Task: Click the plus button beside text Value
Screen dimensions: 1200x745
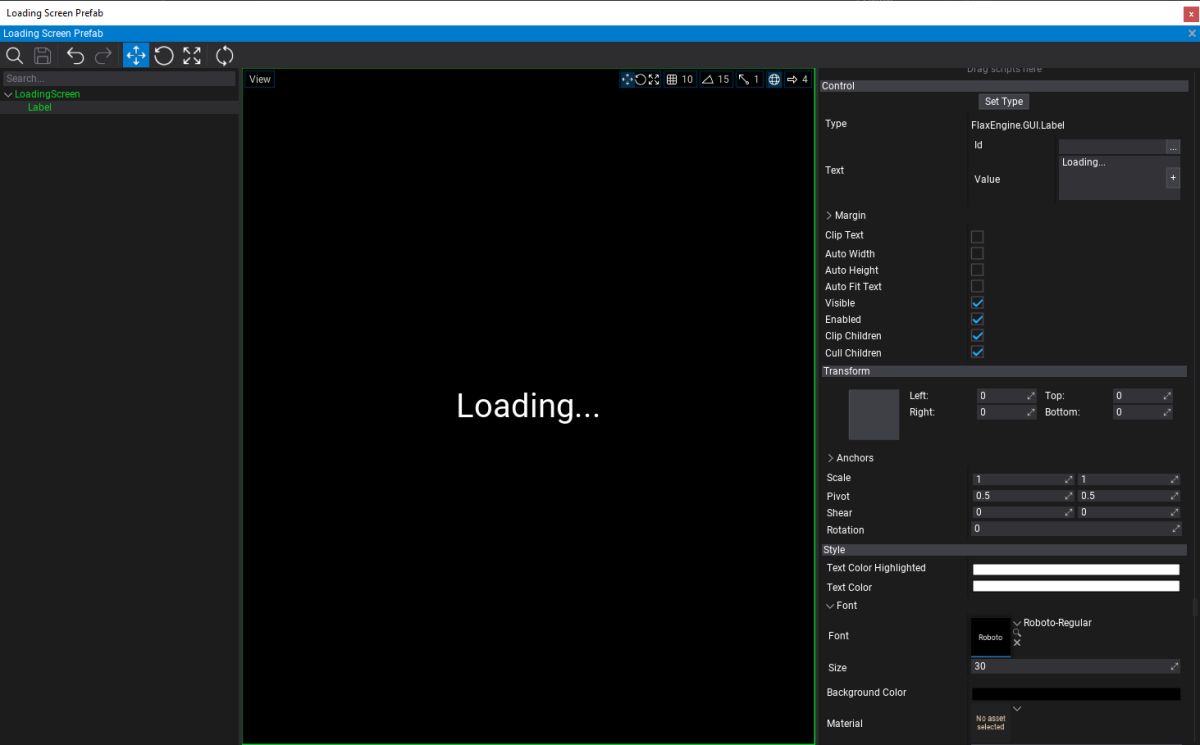Action: (x=1173, y=177)
